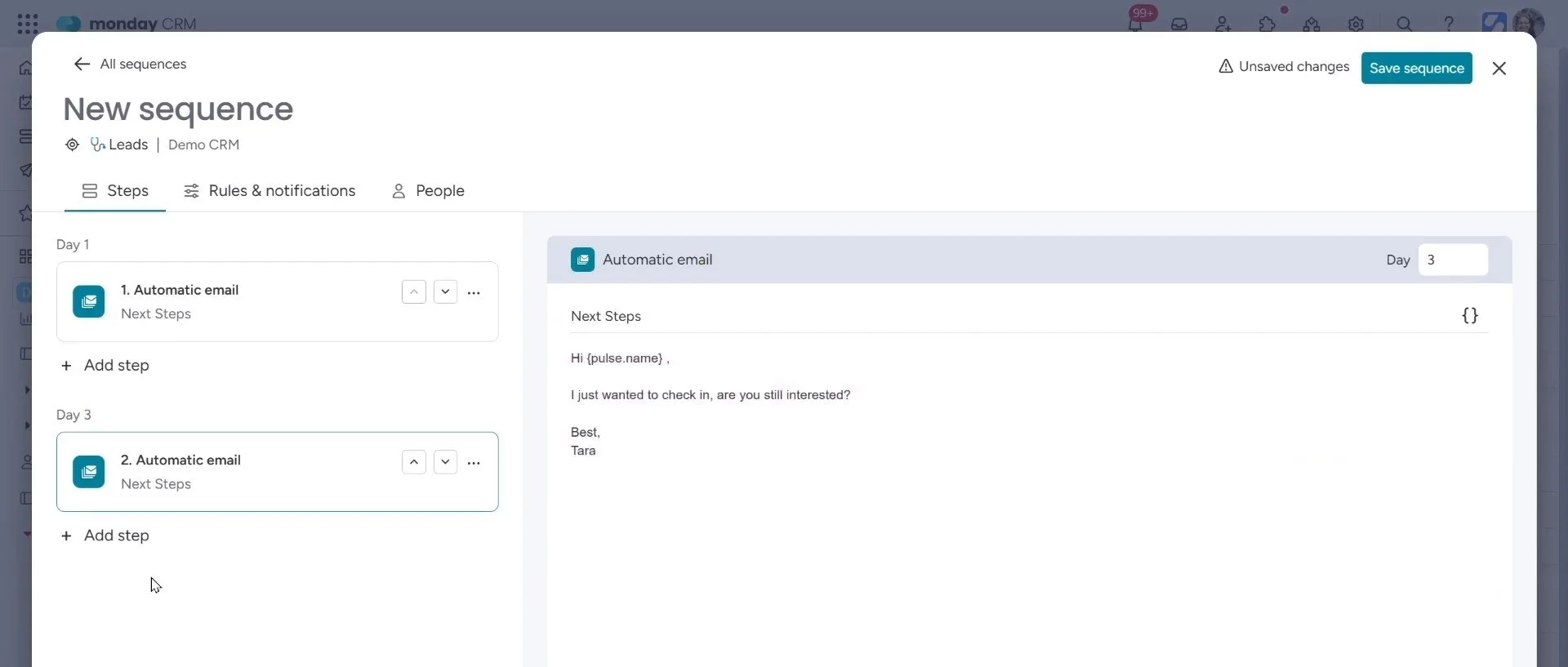Click the Day 1 group label
1568x667 pixels.
pyautogui.click(x=73, y=245)
